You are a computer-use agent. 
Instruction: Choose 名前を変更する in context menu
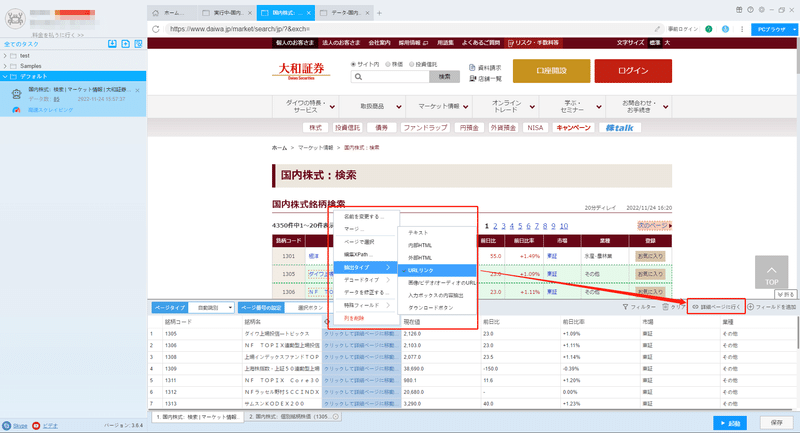click(366, 217)
